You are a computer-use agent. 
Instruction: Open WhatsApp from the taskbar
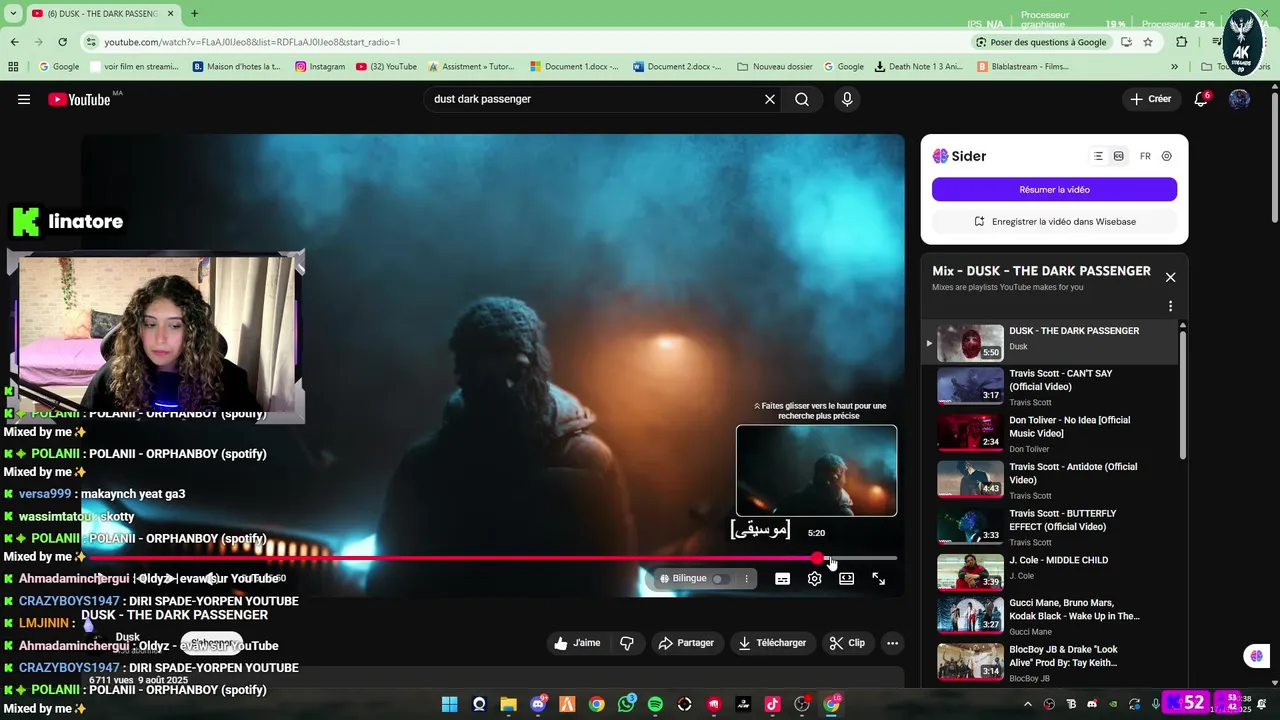pyautogui.click(x=626, y=704)
